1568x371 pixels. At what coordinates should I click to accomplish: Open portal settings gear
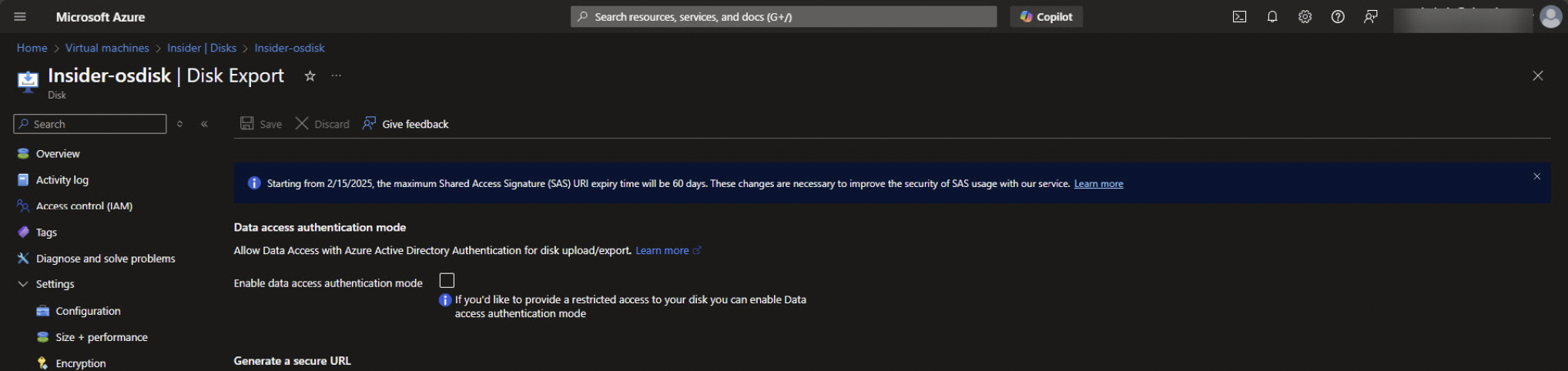[1305, 16]
